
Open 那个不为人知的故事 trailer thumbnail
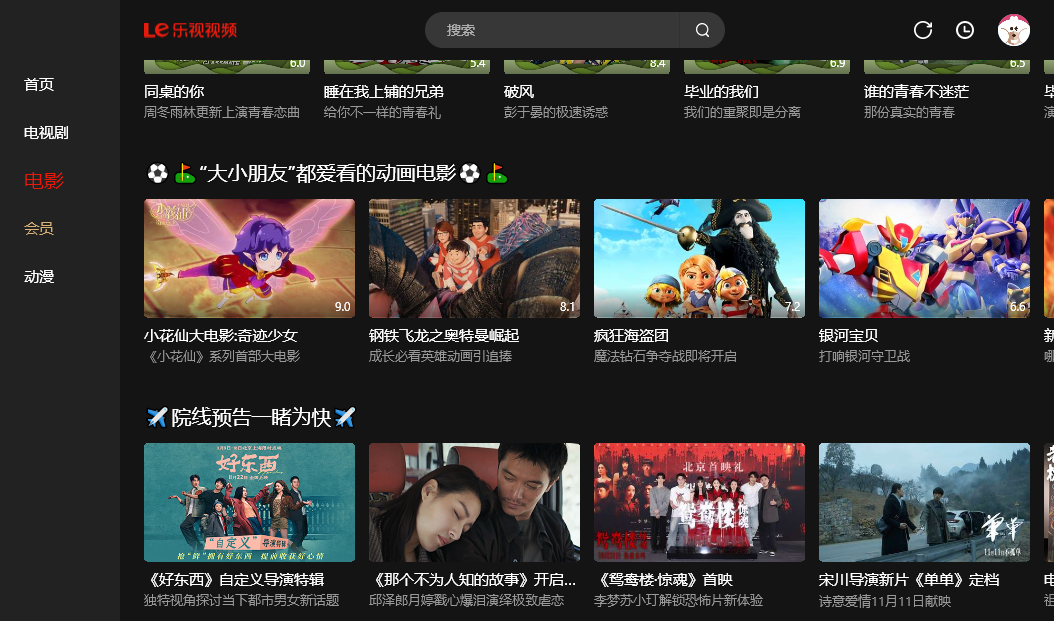pos(474,502)
